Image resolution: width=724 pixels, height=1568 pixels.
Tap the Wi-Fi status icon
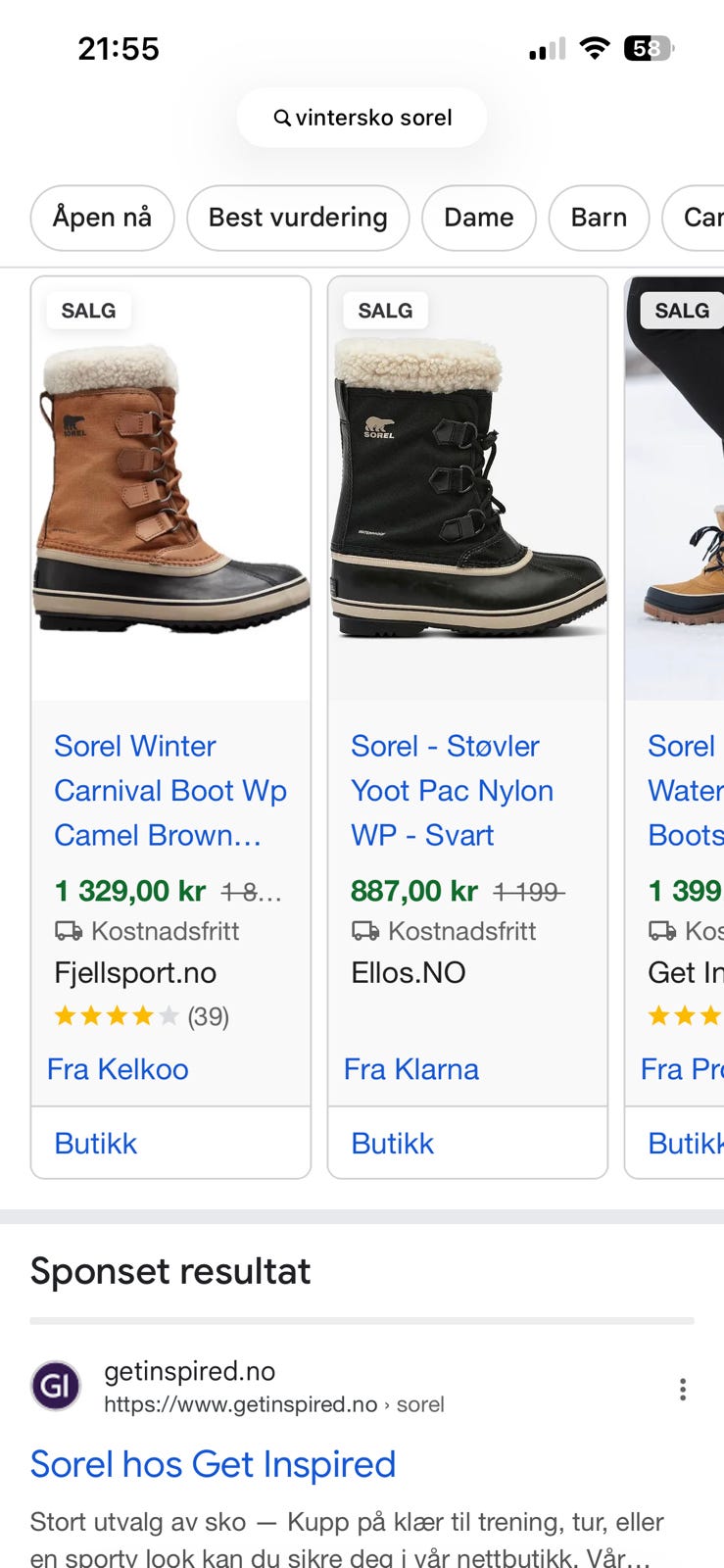tap(594, 48)
